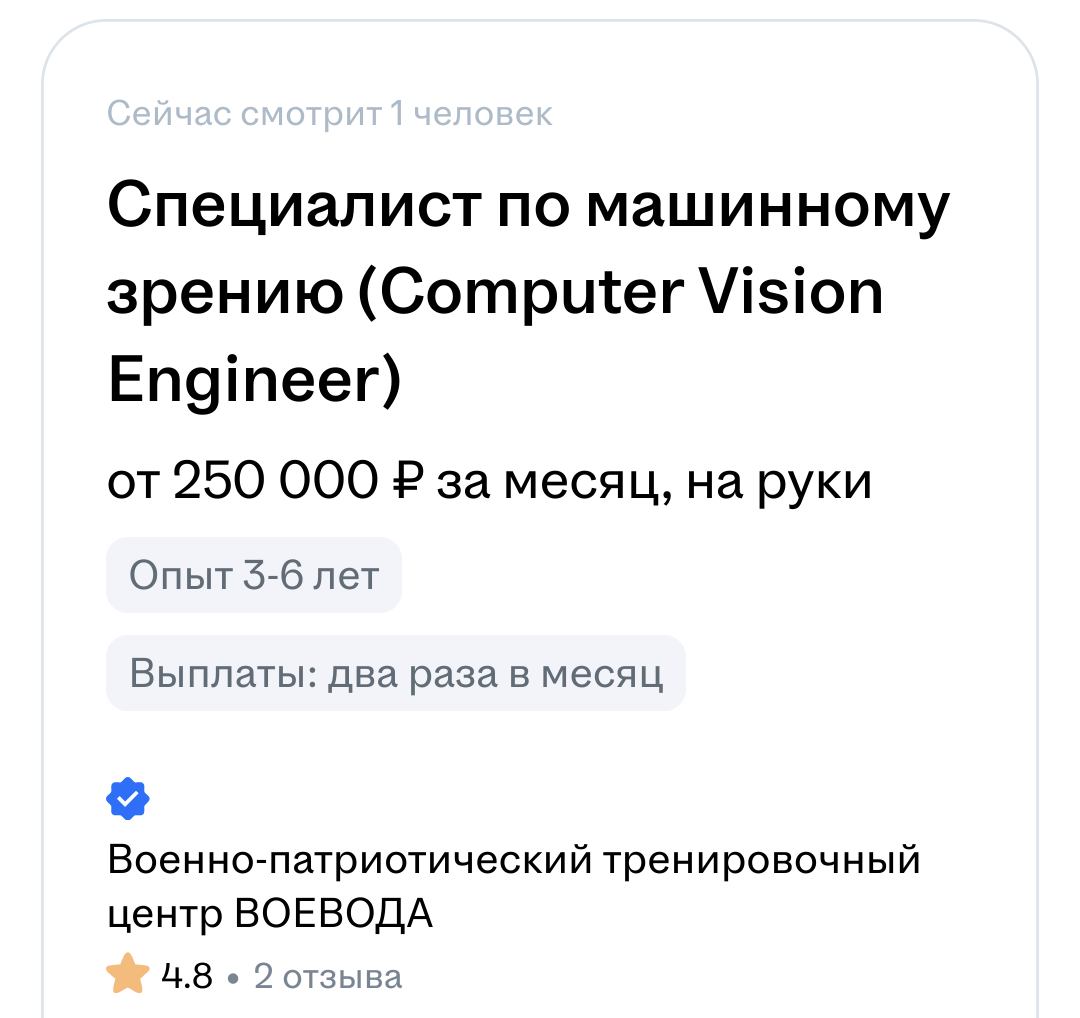Click the "Сейчас смотрит 1 человек" label
The width and height of the screenshot is (1080, 1018).
click(329, 113)
